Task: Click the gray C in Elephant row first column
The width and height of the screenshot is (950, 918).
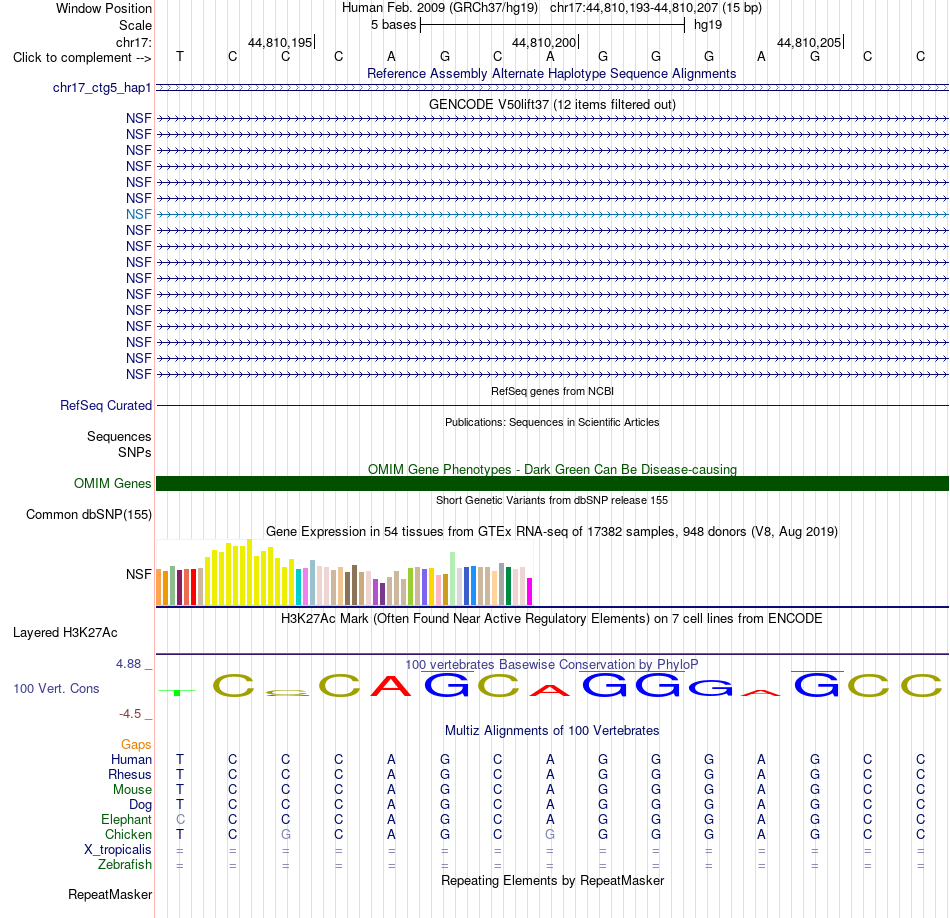Action: click(180, 819)
